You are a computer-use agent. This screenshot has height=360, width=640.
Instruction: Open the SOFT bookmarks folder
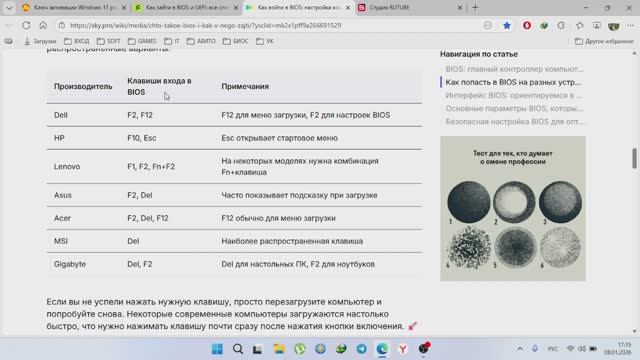click(x=109, y=41)
